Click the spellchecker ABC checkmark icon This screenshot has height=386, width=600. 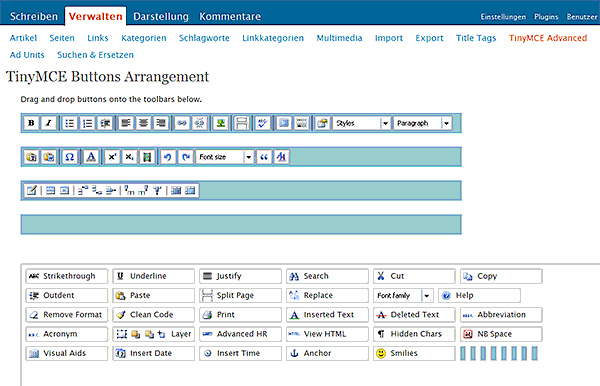click(262, 123)
